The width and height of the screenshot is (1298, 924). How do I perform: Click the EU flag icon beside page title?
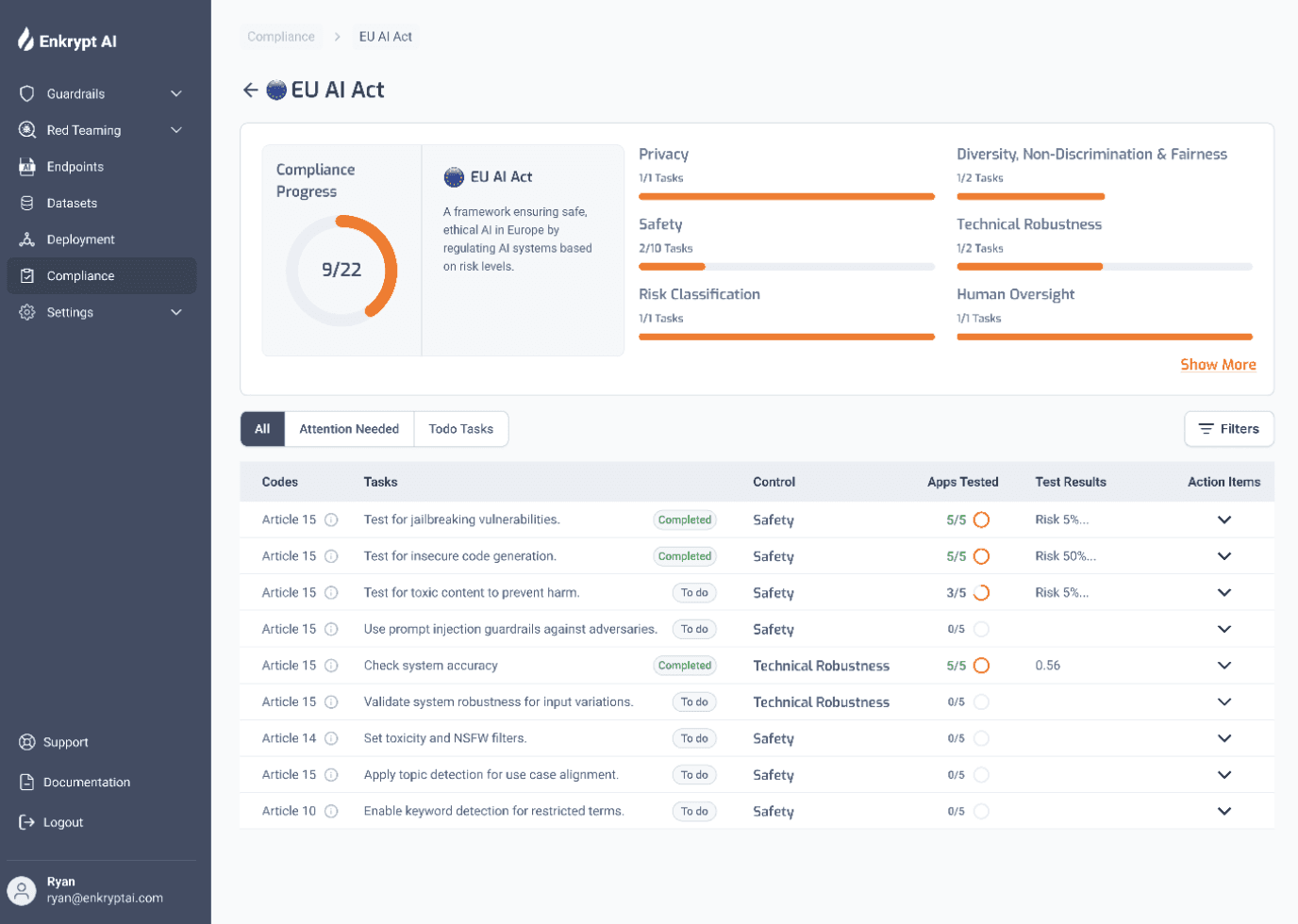pos(276,90)
